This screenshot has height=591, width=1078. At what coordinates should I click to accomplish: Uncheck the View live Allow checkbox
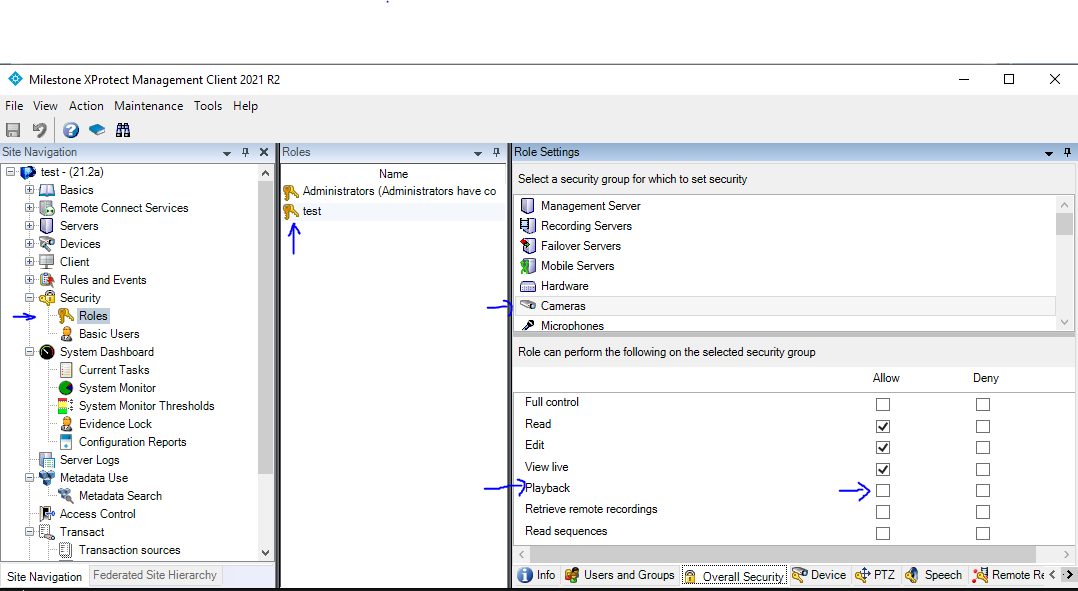[883, 469]
